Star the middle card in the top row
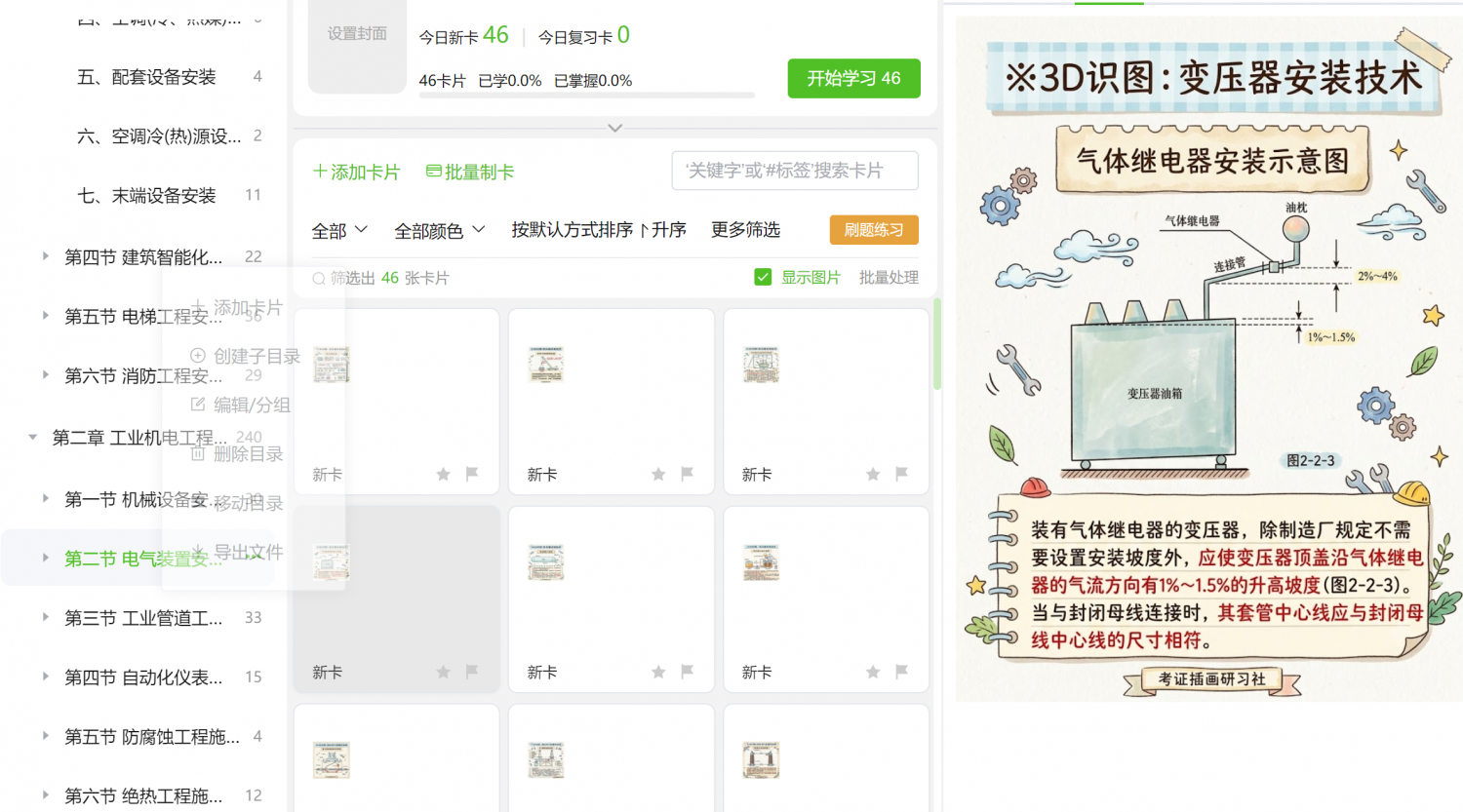The width and height of the screenshot is (1463, 812). coord(658,474)
